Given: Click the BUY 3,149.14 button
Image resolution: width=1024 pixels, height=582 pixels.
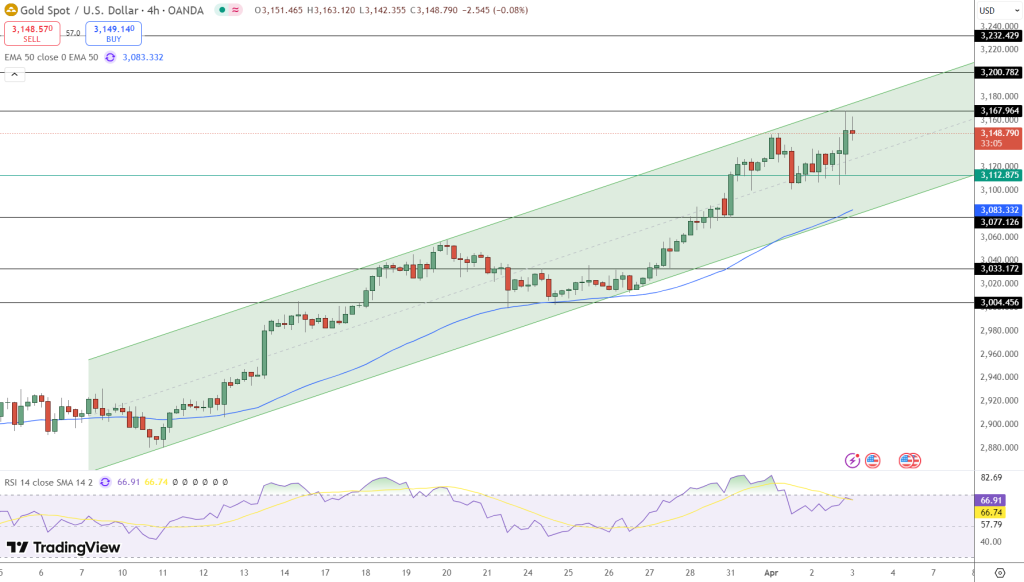Looking at the screenshot, I should click(x=114, y=33).
